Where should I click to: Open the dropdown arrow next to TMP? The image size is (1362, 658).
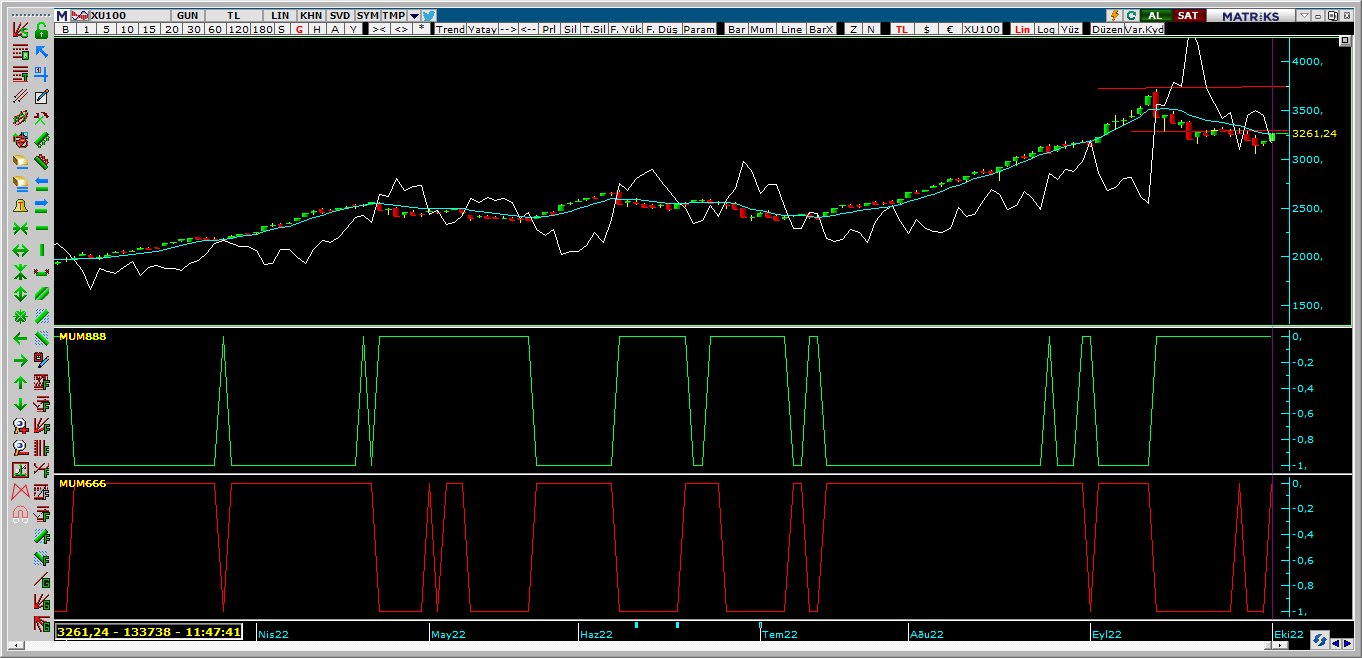click(414, 16)
